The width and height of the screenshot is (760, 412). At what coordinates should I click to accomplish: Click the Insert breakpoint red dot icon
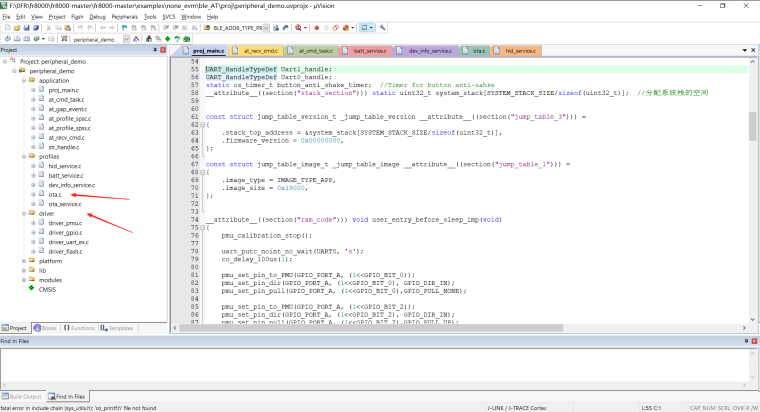point(316,28)
